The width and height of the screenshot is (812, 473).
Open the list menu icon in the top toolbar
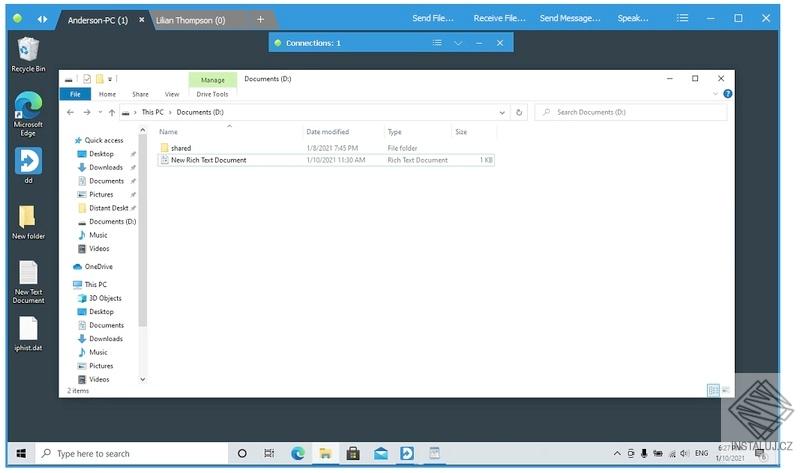[x=683, y=18]
